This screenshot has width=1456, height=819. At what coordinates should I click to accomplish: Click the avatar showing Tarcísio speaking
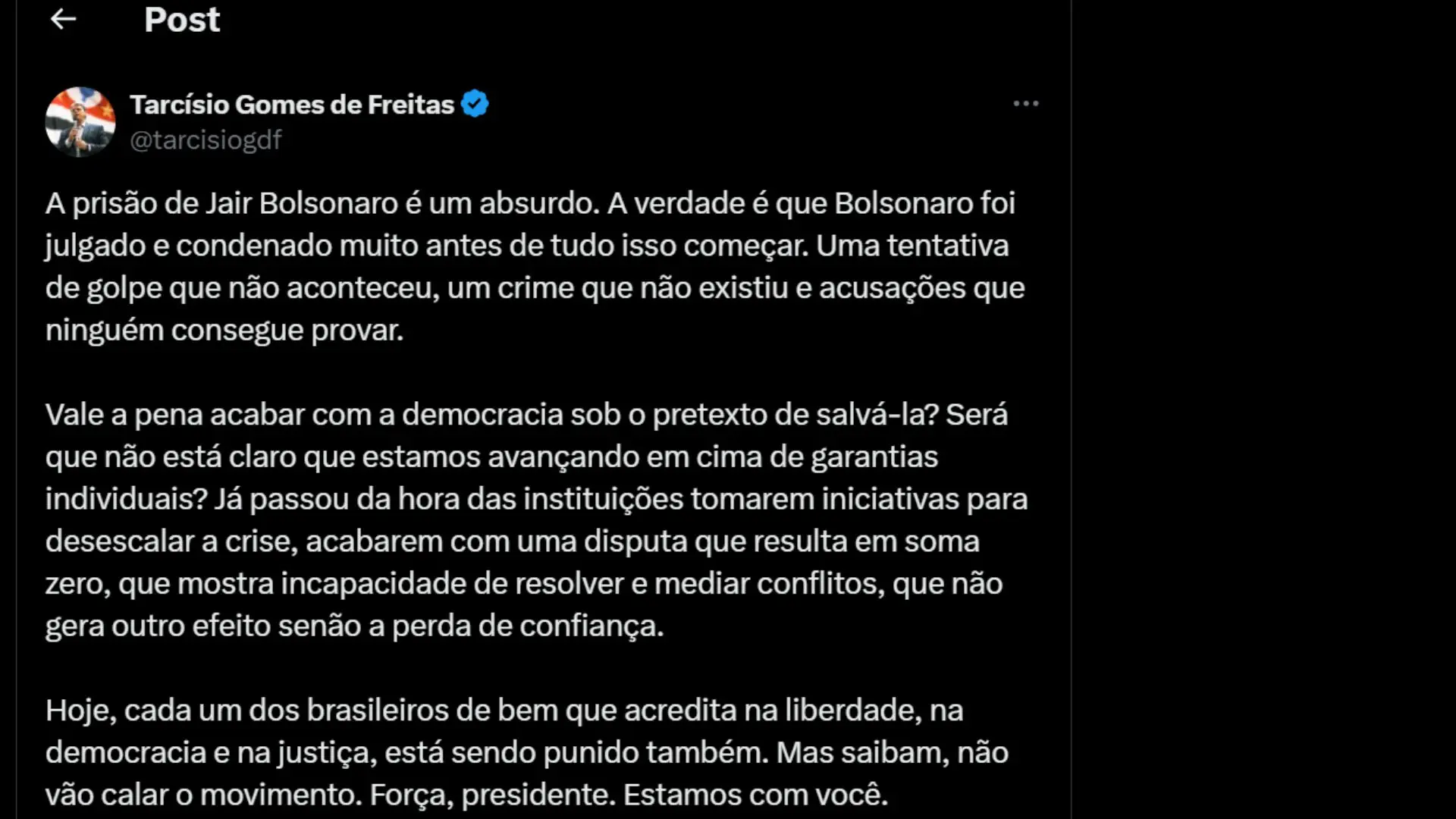pos(80,121)
